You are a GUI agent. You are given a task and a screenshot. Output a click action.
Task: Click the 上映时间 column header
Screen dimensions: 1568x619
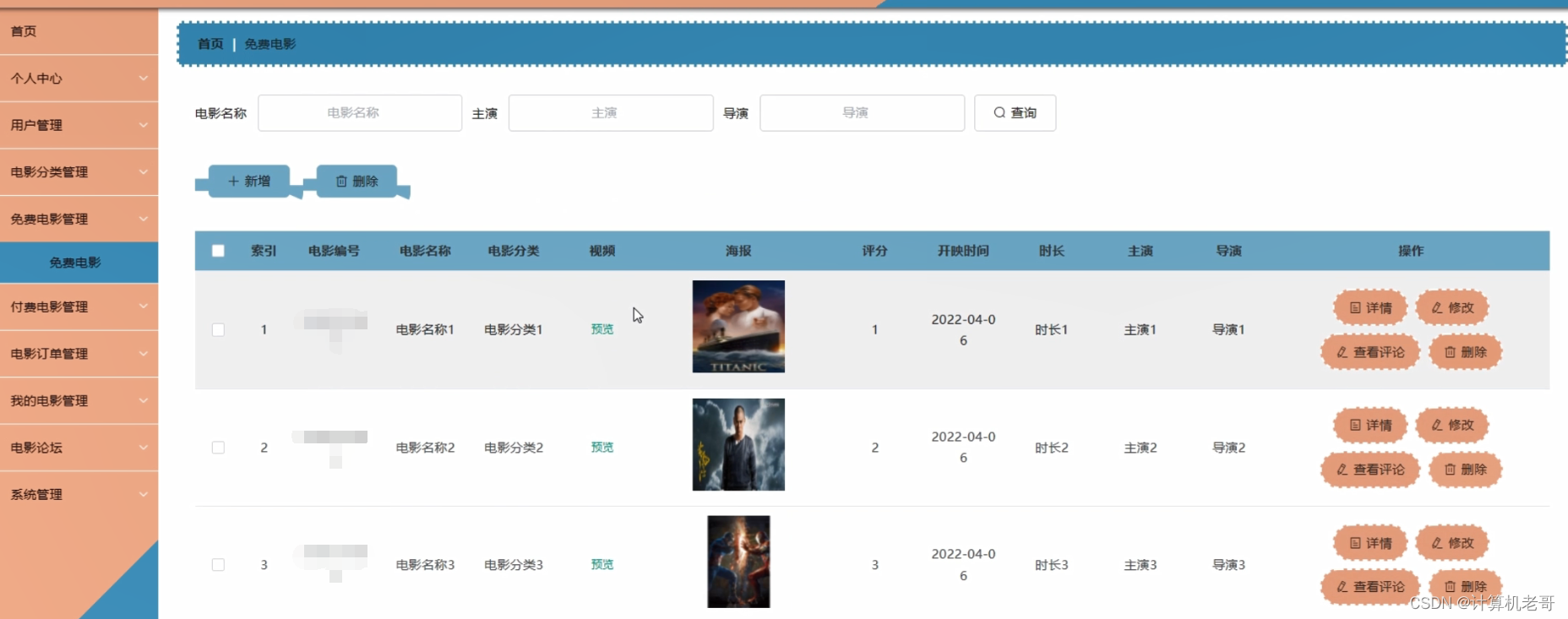(x=963, y=251)
